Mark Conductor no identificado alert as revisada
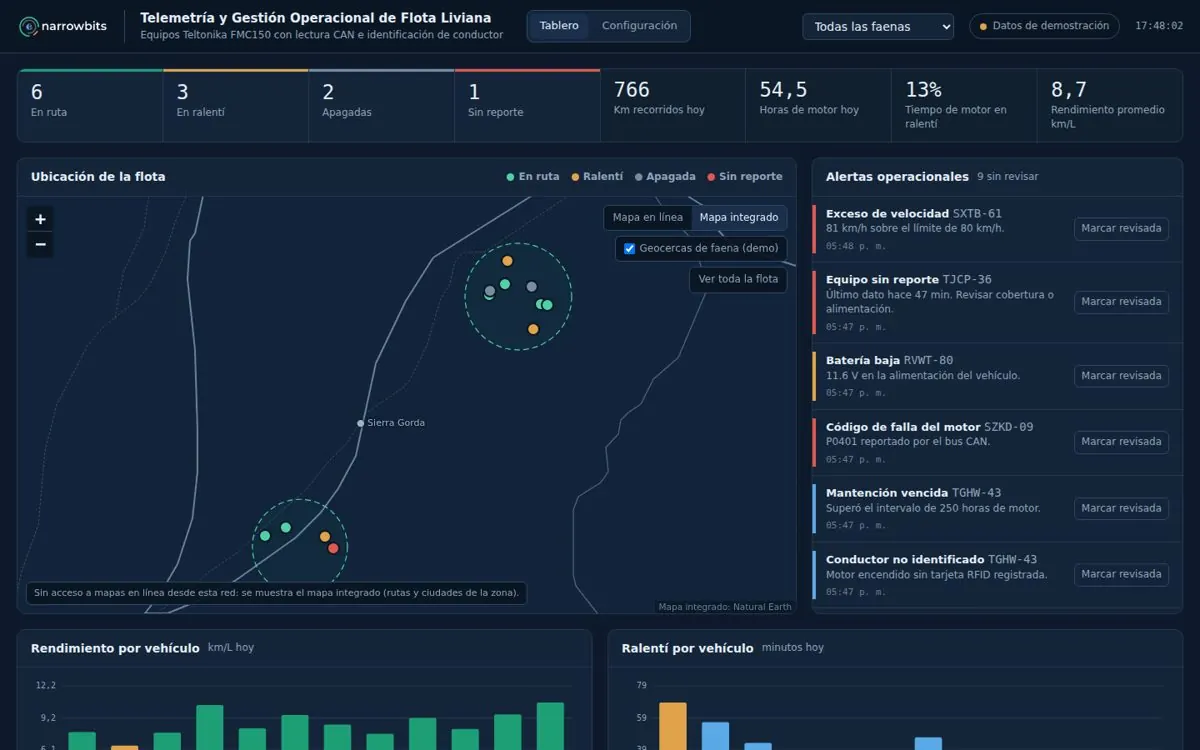The image size is (1200, 750). tap(1121, 574)
